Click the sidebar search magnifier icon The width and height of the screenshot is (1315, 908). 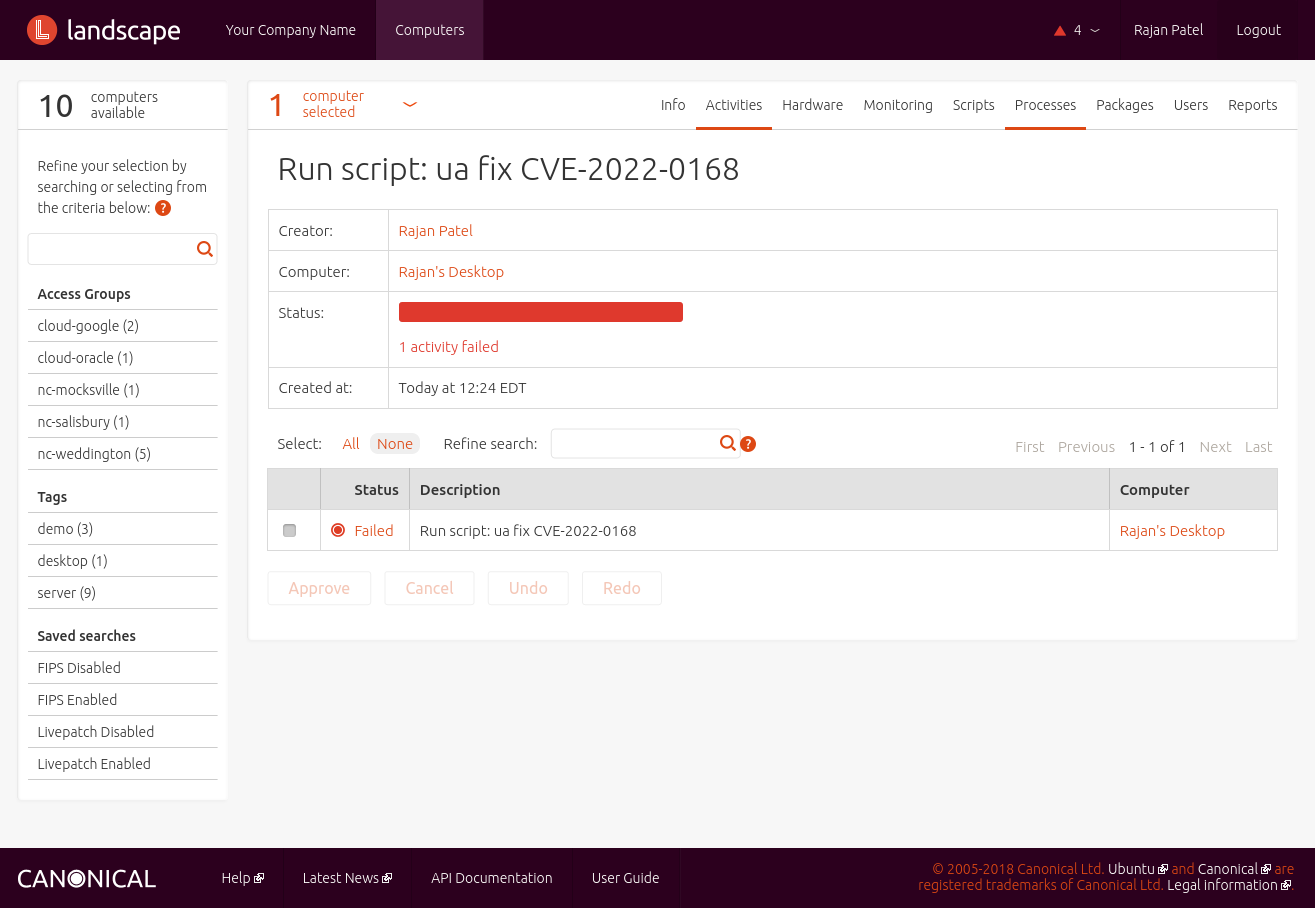[205, 249]
